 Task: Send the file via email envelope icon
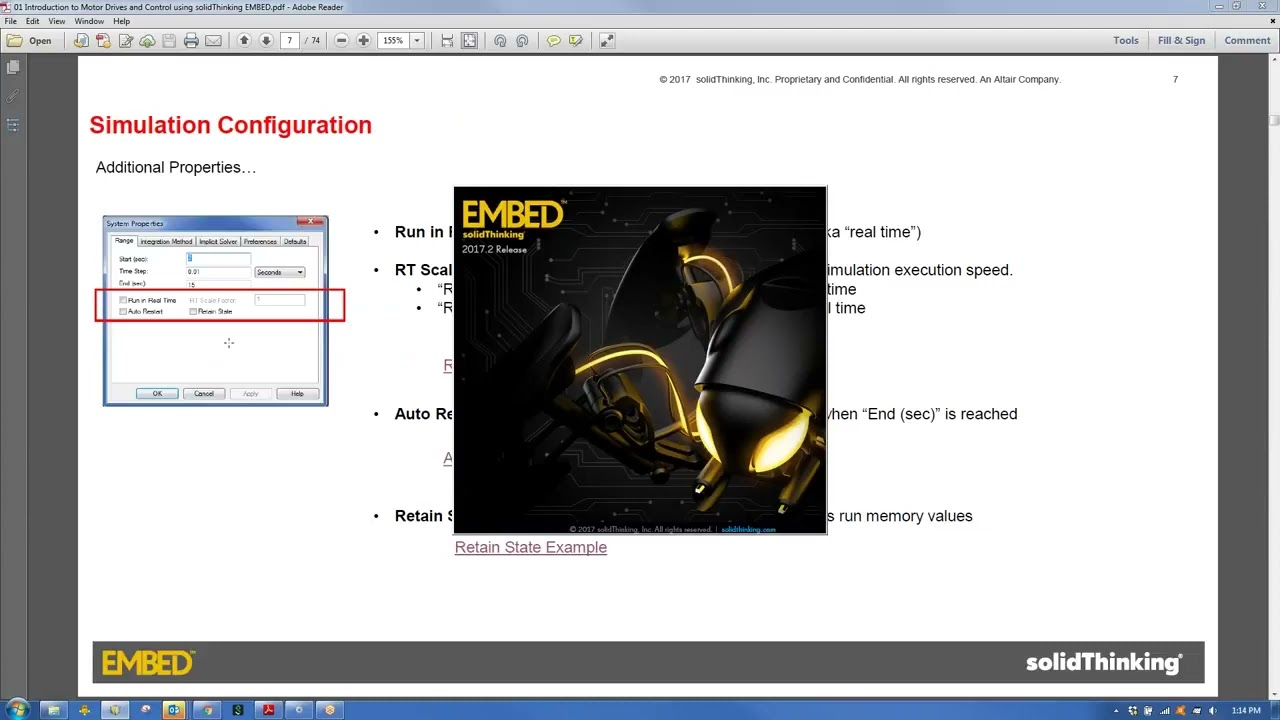point(213,41)
